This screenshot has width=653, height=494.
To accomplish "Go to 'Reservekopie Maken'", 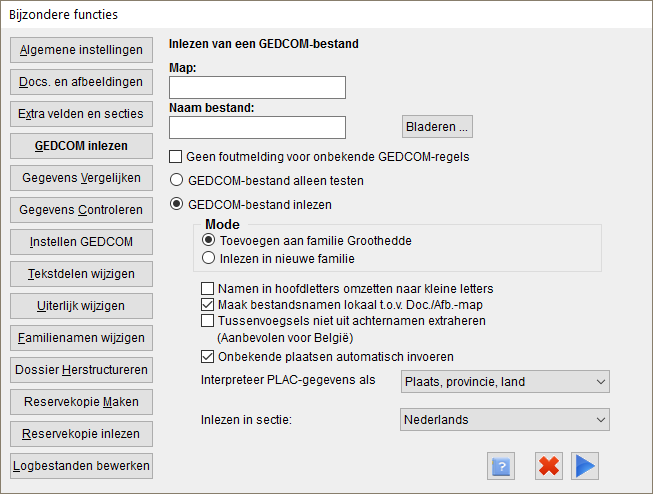I will tap(81, 402).
